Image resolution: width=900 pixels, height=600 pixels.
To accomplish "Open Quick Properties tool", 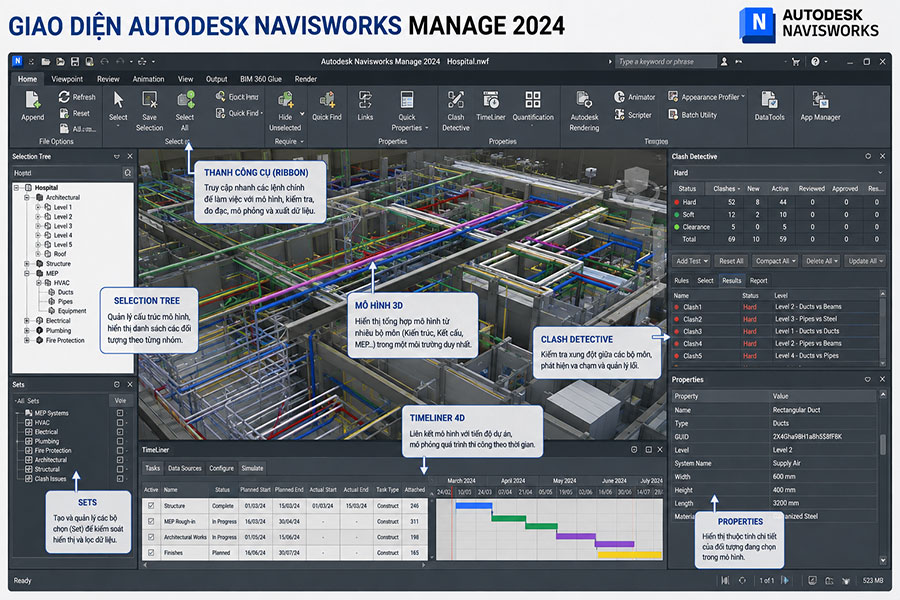I will click(407, 110).
